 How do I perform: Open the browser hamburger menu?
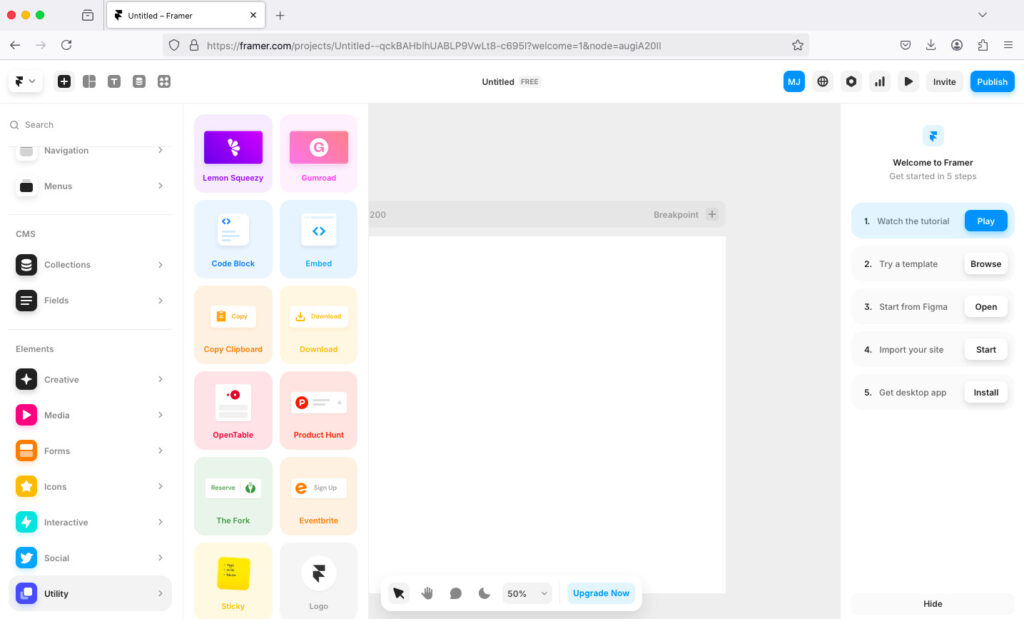click(x=1008, y=45)
